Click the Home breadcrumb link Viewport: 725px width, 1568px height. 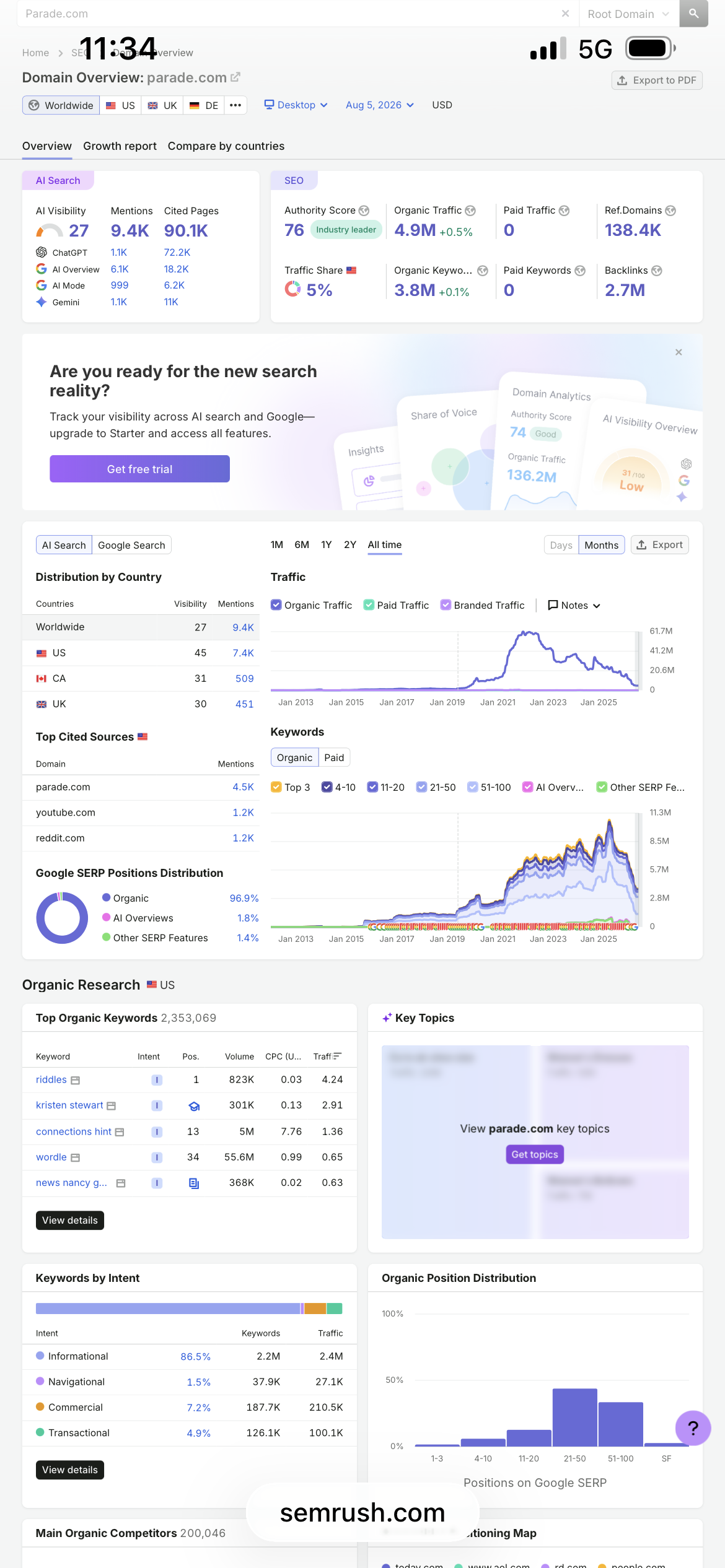click(x=35, y=53)
